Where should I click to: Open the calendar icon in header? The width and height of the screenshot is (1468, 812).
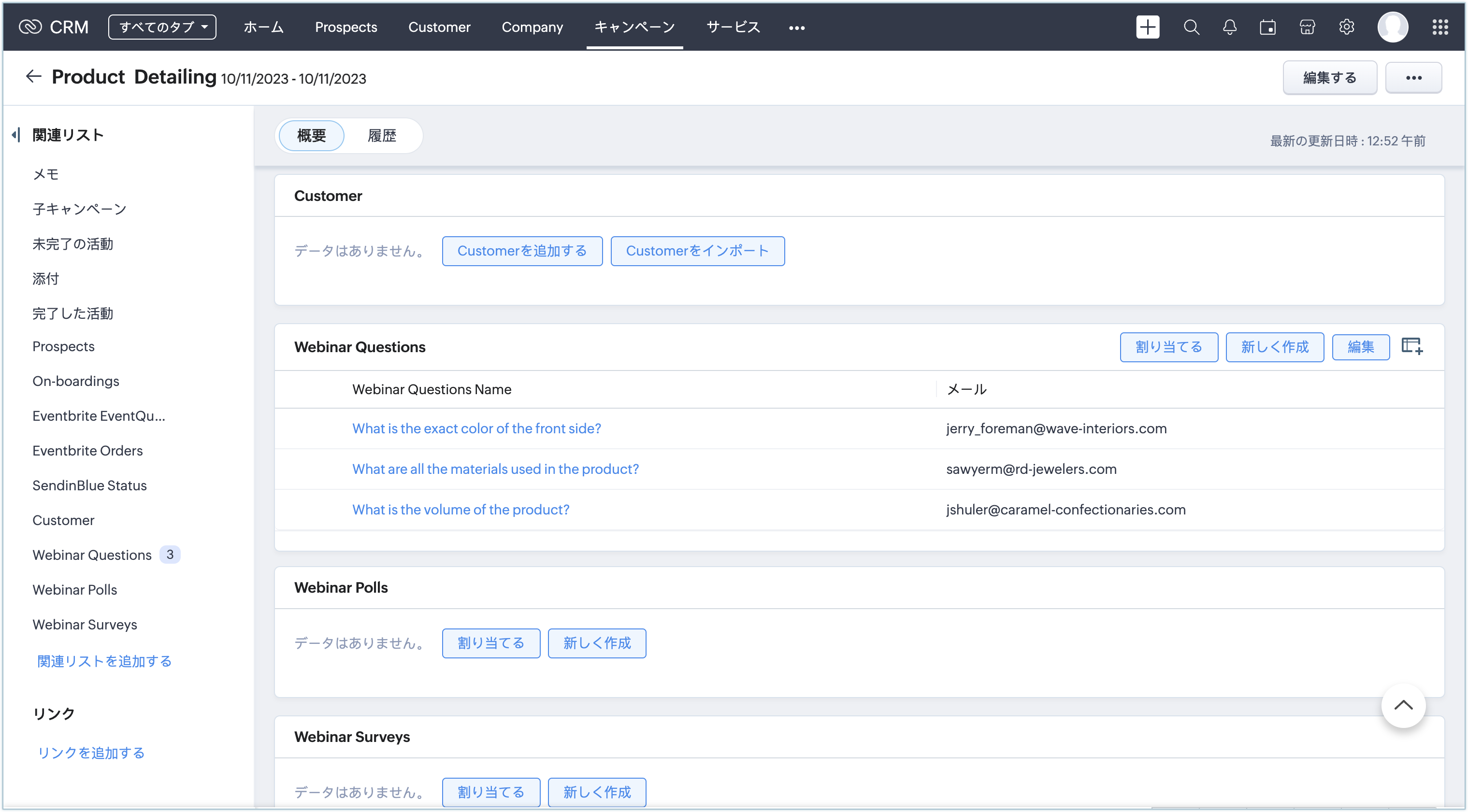[x=1267, y=27]
